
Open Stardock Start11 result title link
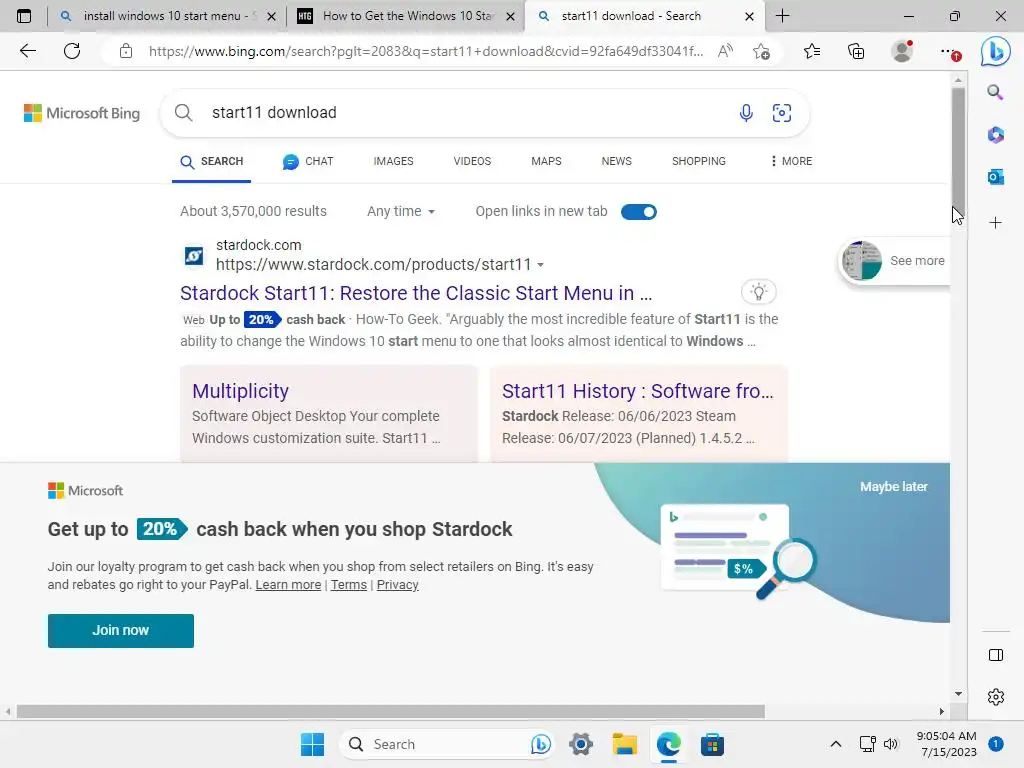click(416, 293)
